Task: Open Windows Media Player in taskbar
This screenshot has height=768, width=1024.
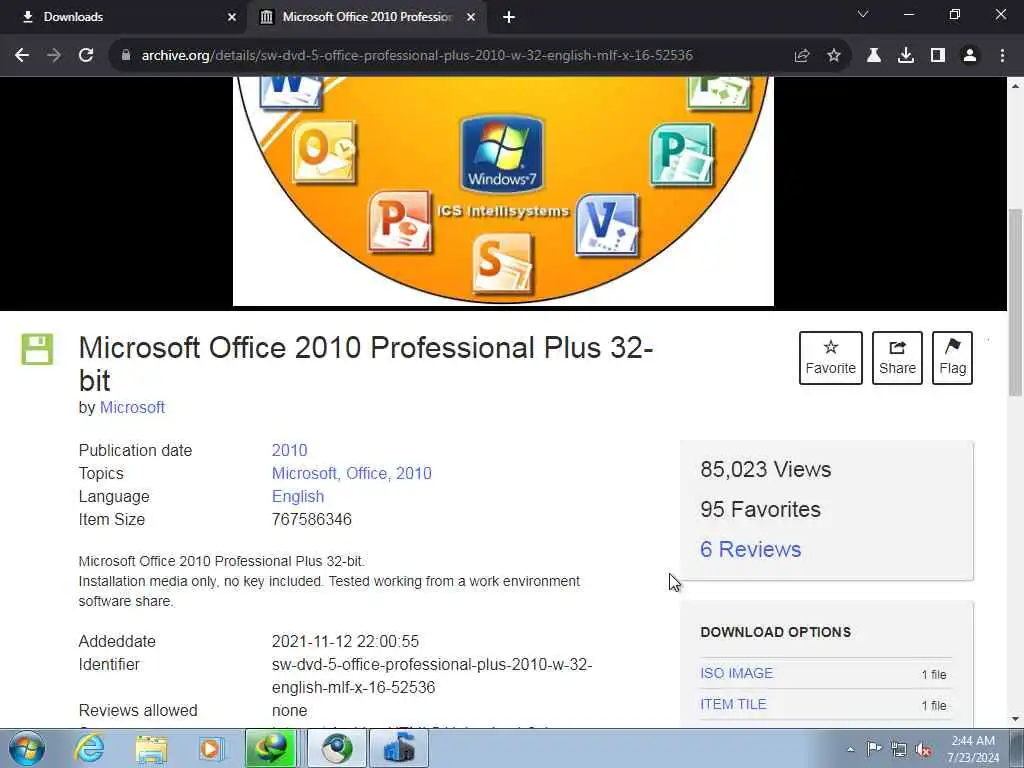Action: [210, 748]
